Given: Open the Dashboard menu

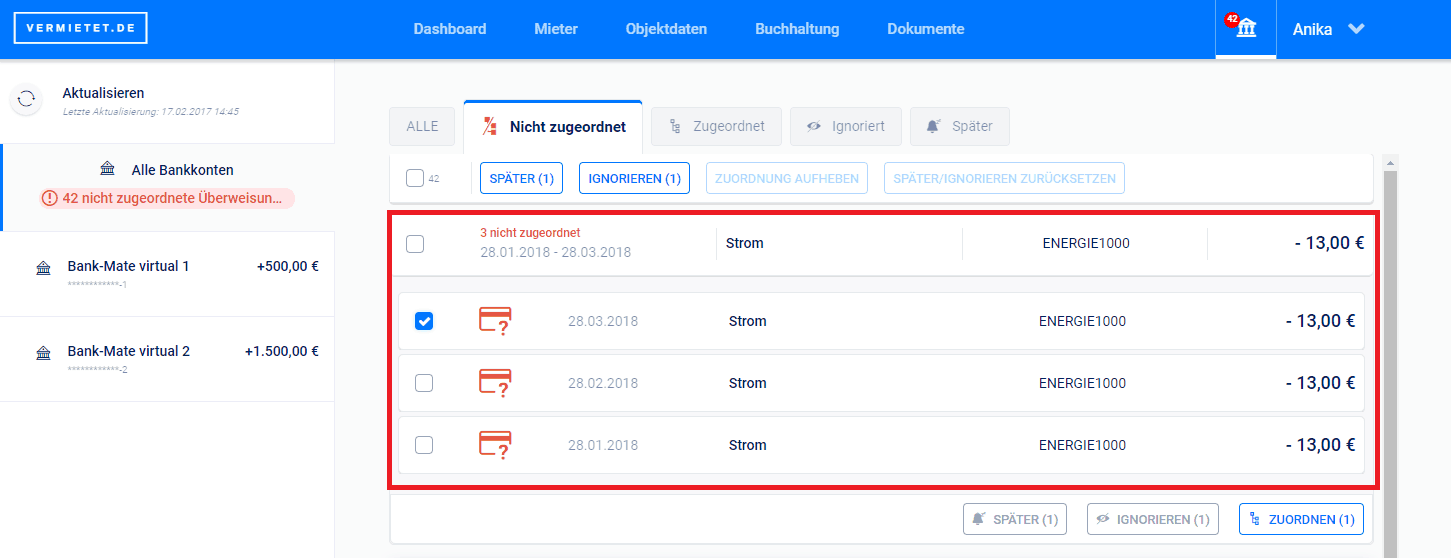Looking at the screenshot, I should 450,29.
